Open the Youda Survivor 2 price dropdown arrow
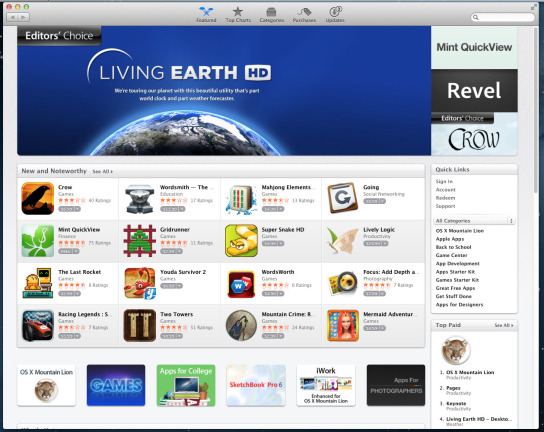This screenshot has height=432, width=544. coord(179,286)
